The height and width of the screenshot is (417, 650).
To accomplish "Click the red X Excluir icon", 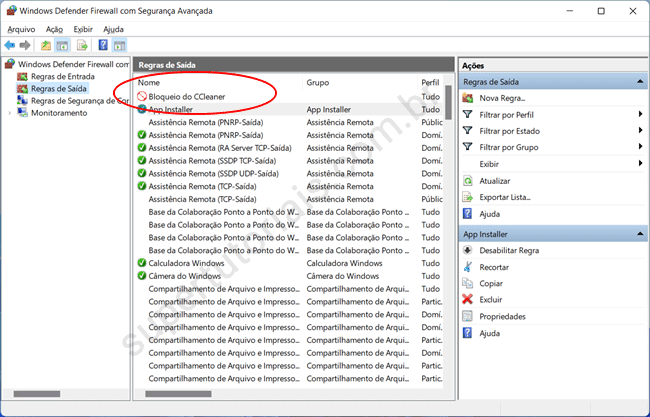I will coord(468,299).
